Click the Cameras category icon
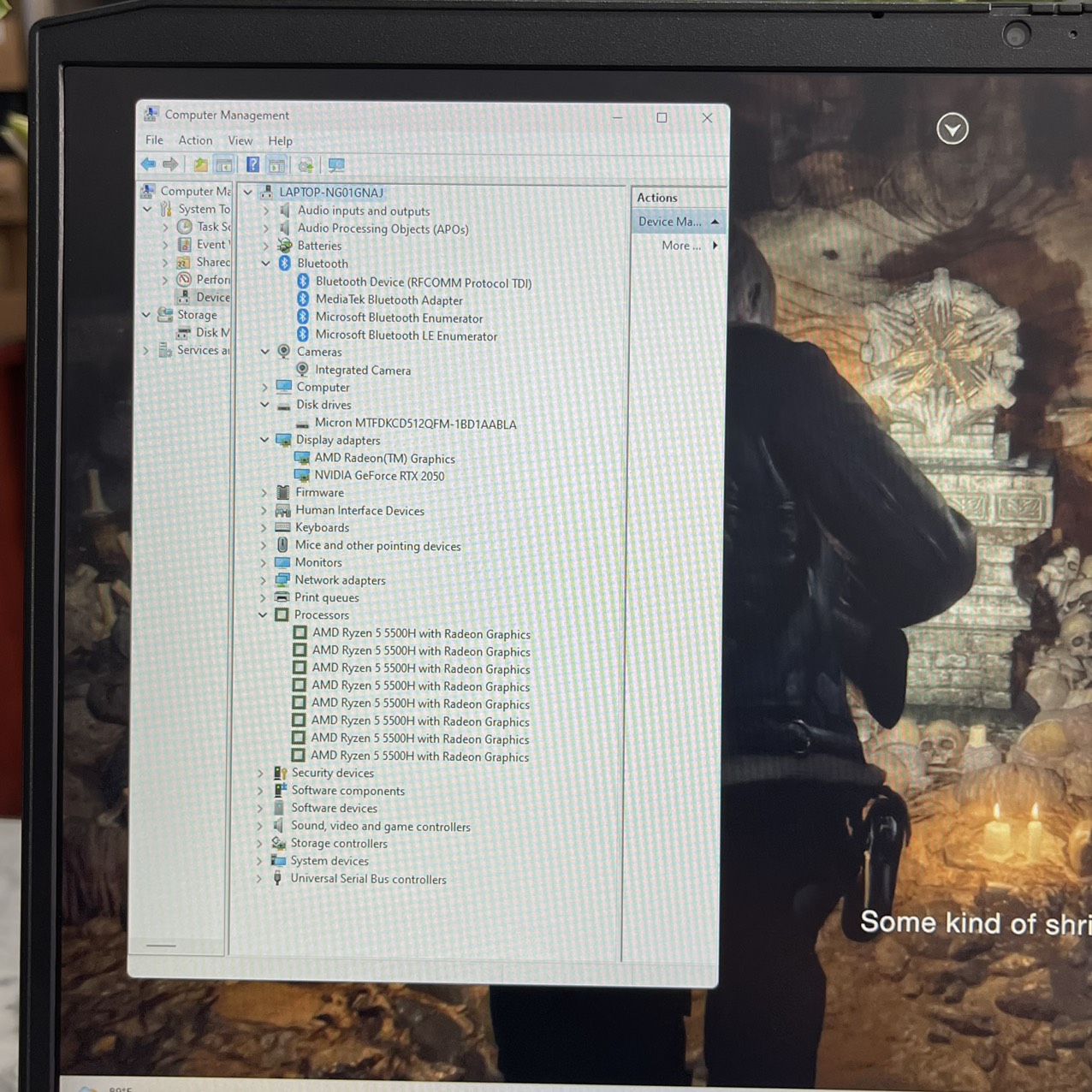The height and width of the screenshot is (1092, 1092). point(284,352)
